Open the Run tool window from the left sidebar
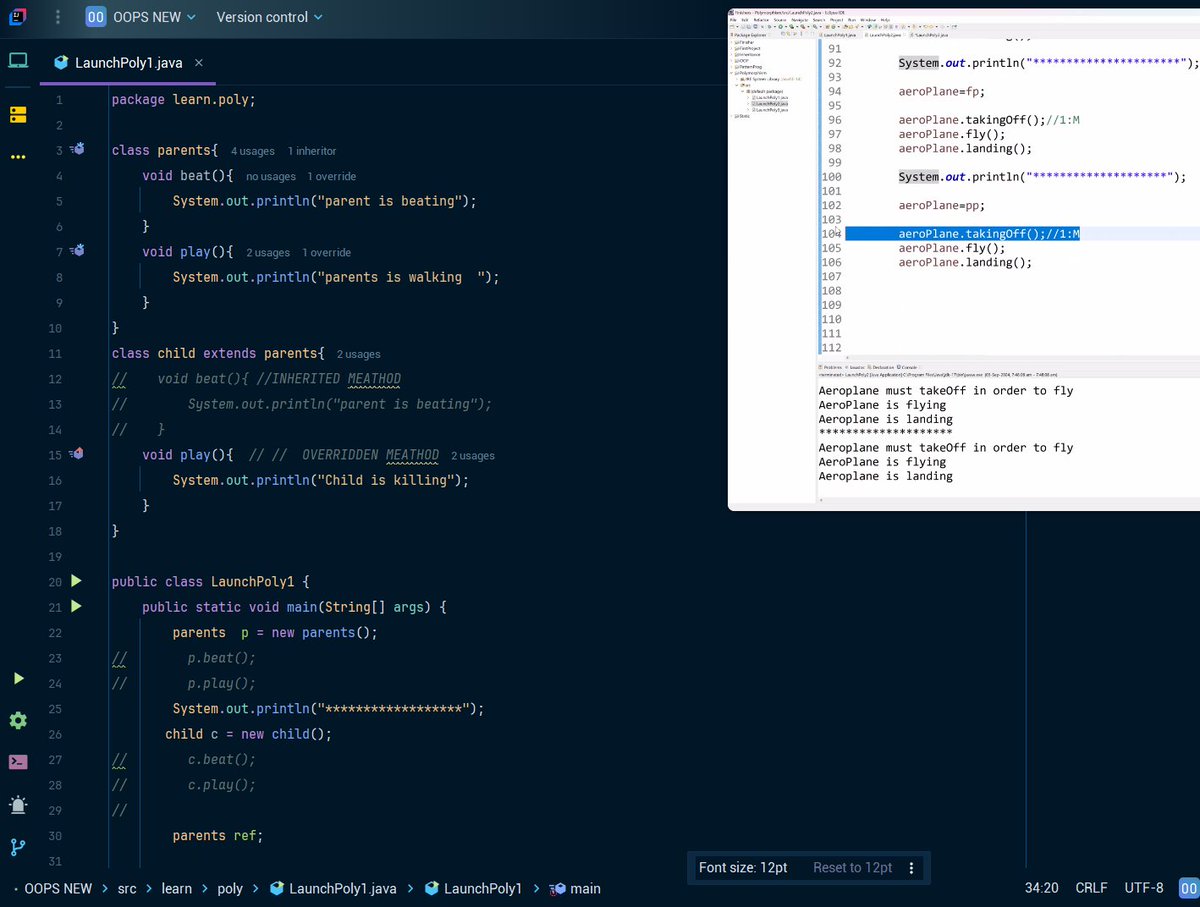 [x=17, y=678]
